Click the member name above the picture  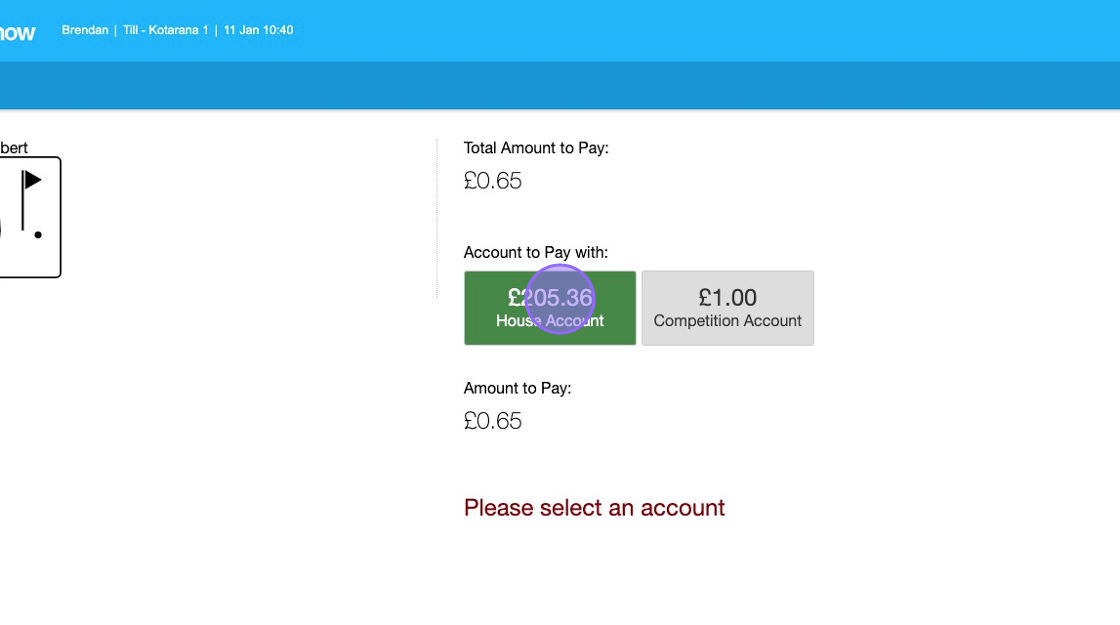tap(14, 148)
